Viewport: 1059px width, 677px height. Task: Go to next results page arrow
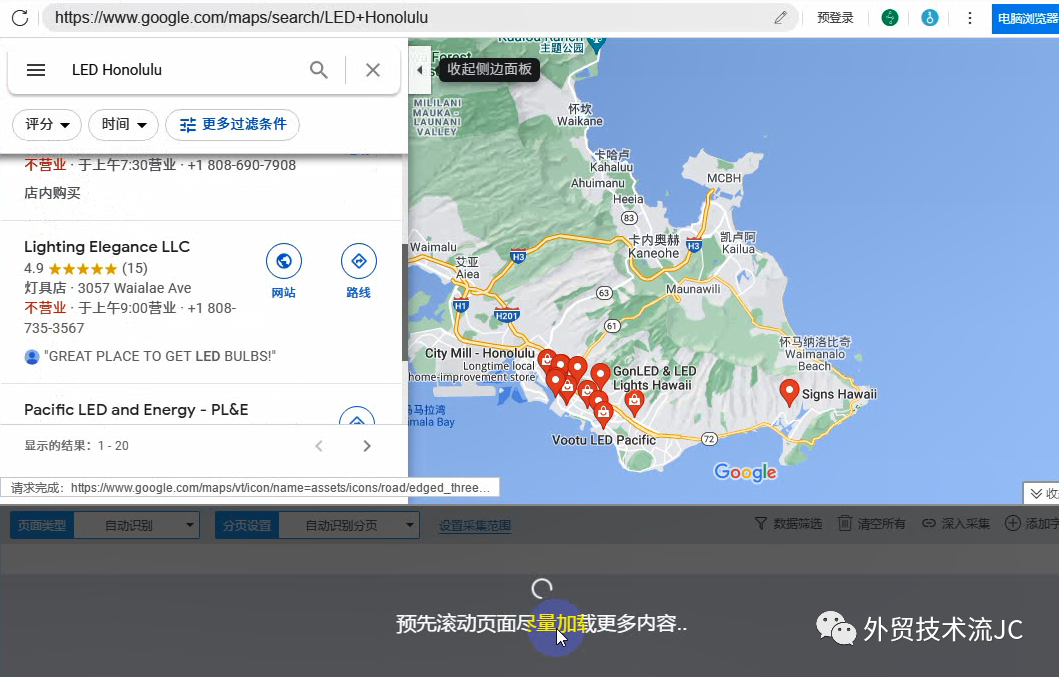tap(367, 446)
